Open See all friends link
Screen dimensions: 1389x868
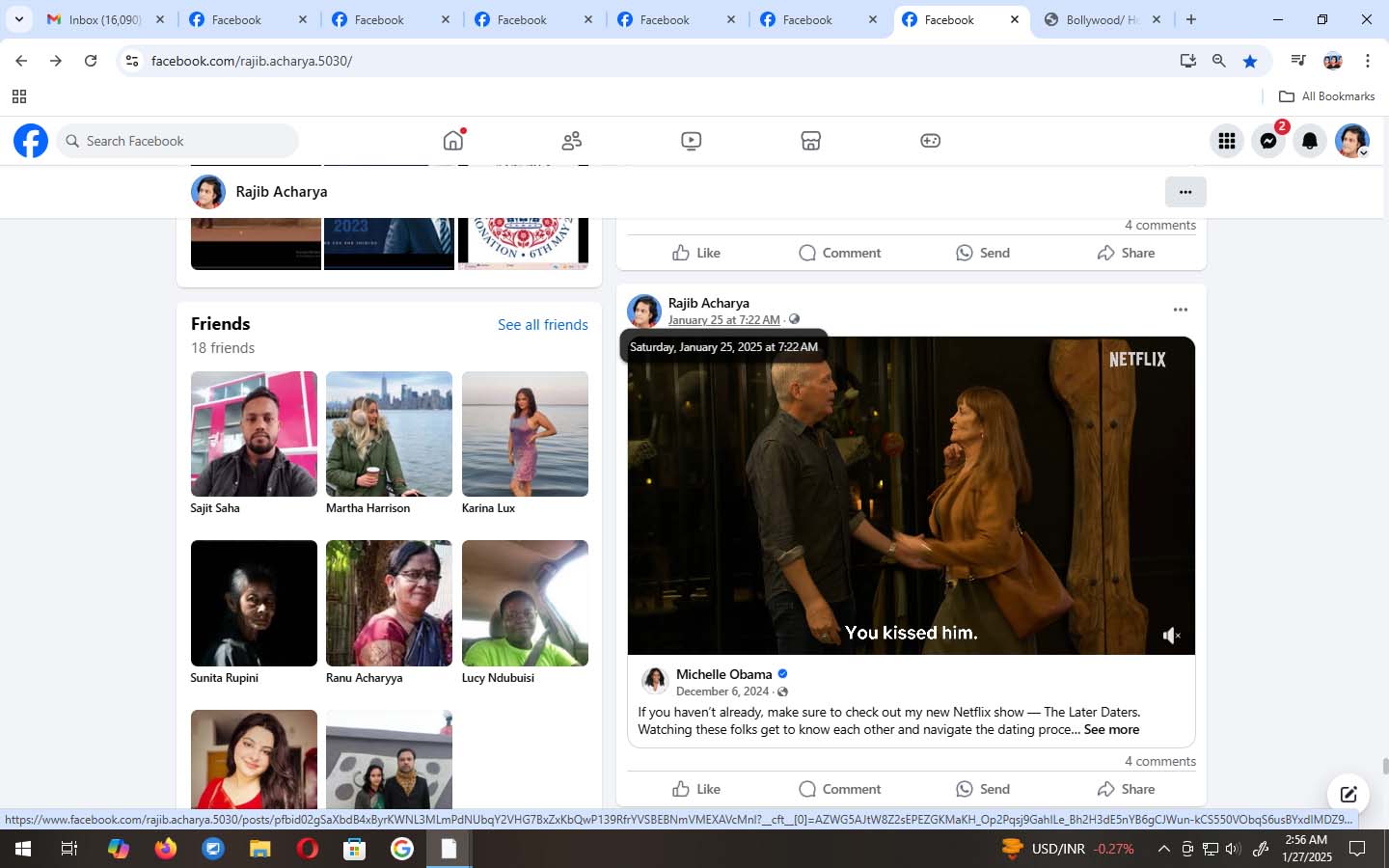(x=543, y=325)
